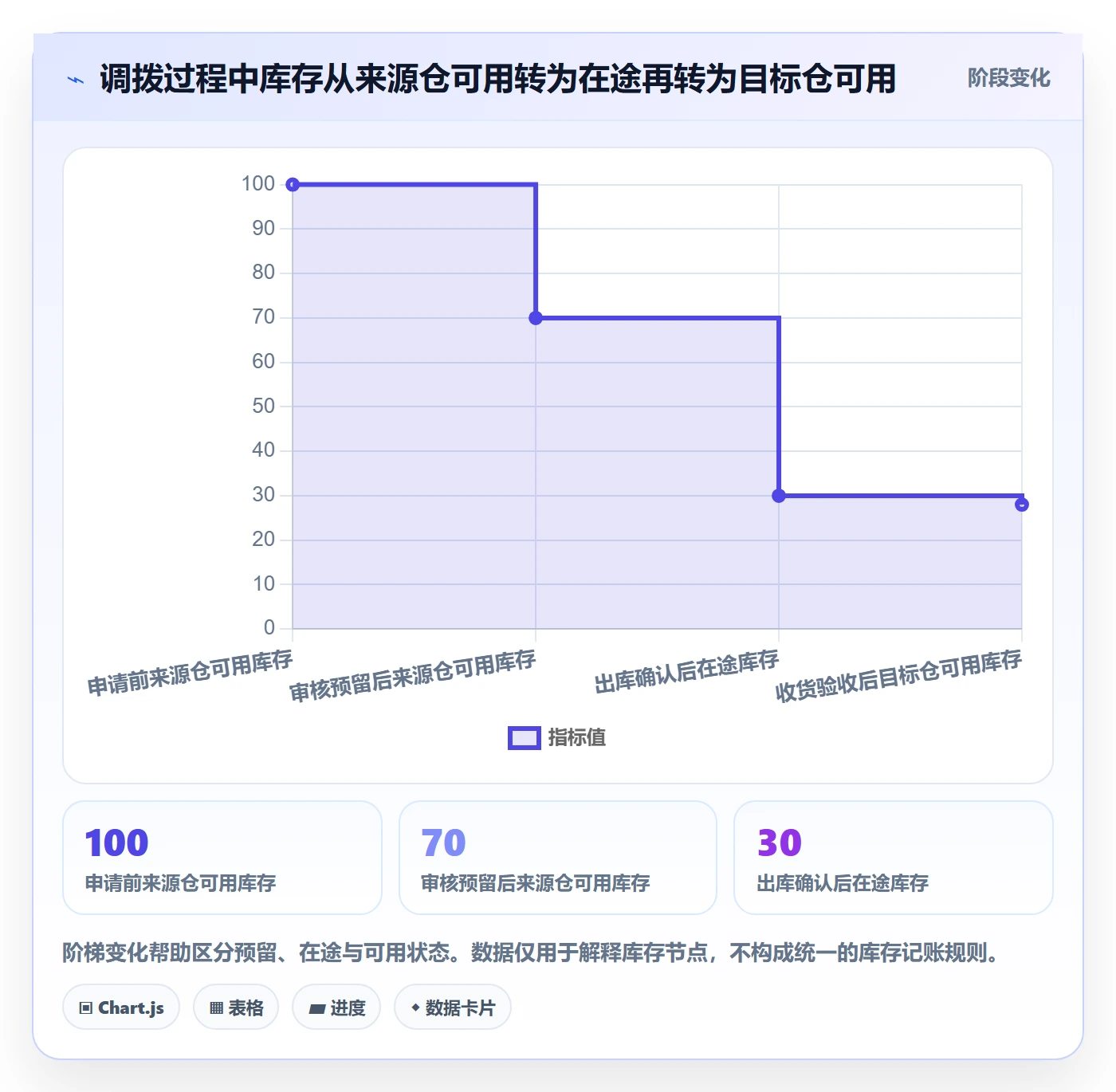Select the Chart.js tag
This screenshot has width=1116, height=1092.
pos(121,1008)
